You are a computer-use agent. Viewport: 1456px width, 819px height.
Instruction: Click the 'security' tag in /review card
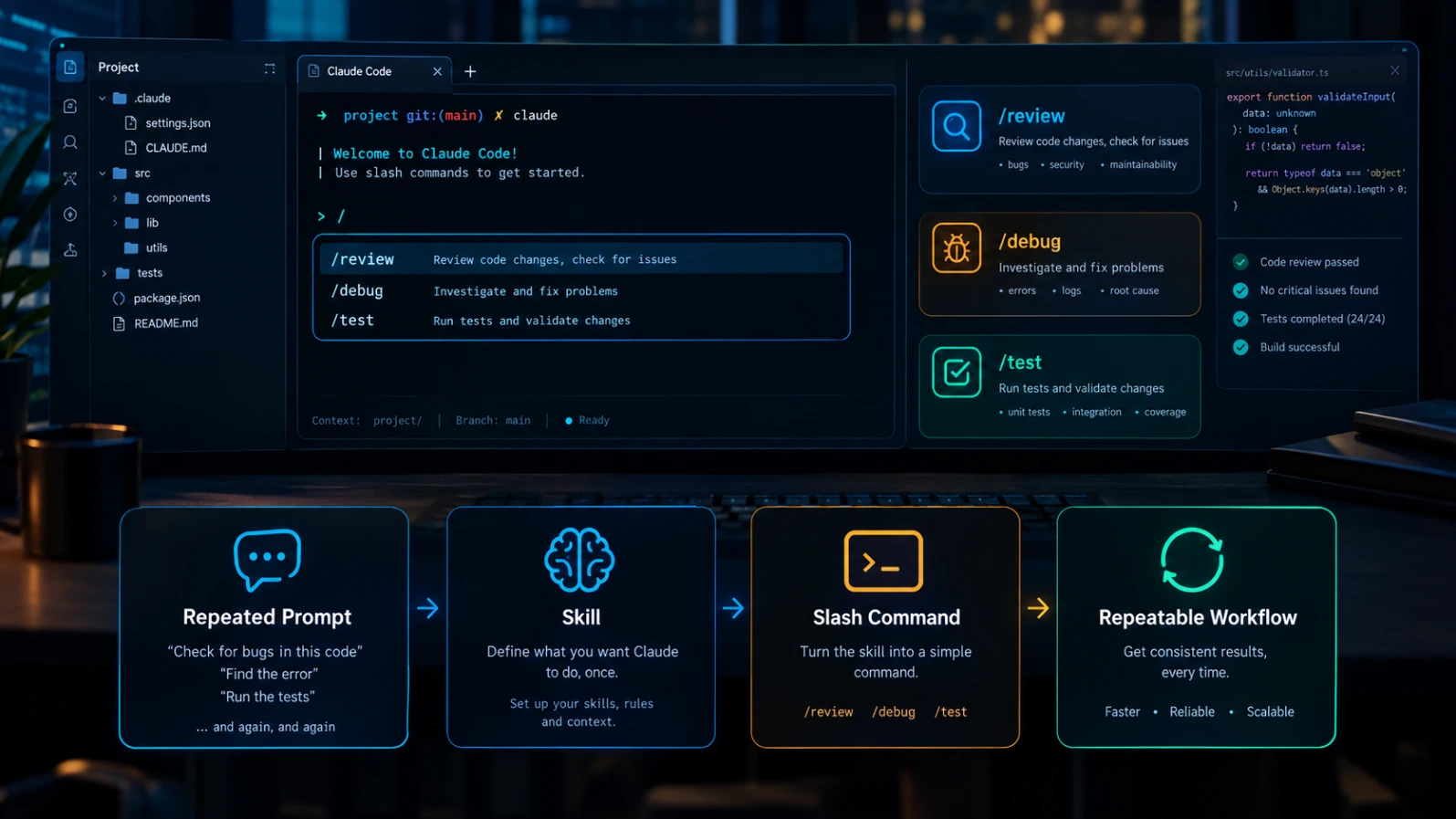point(1066,165)
